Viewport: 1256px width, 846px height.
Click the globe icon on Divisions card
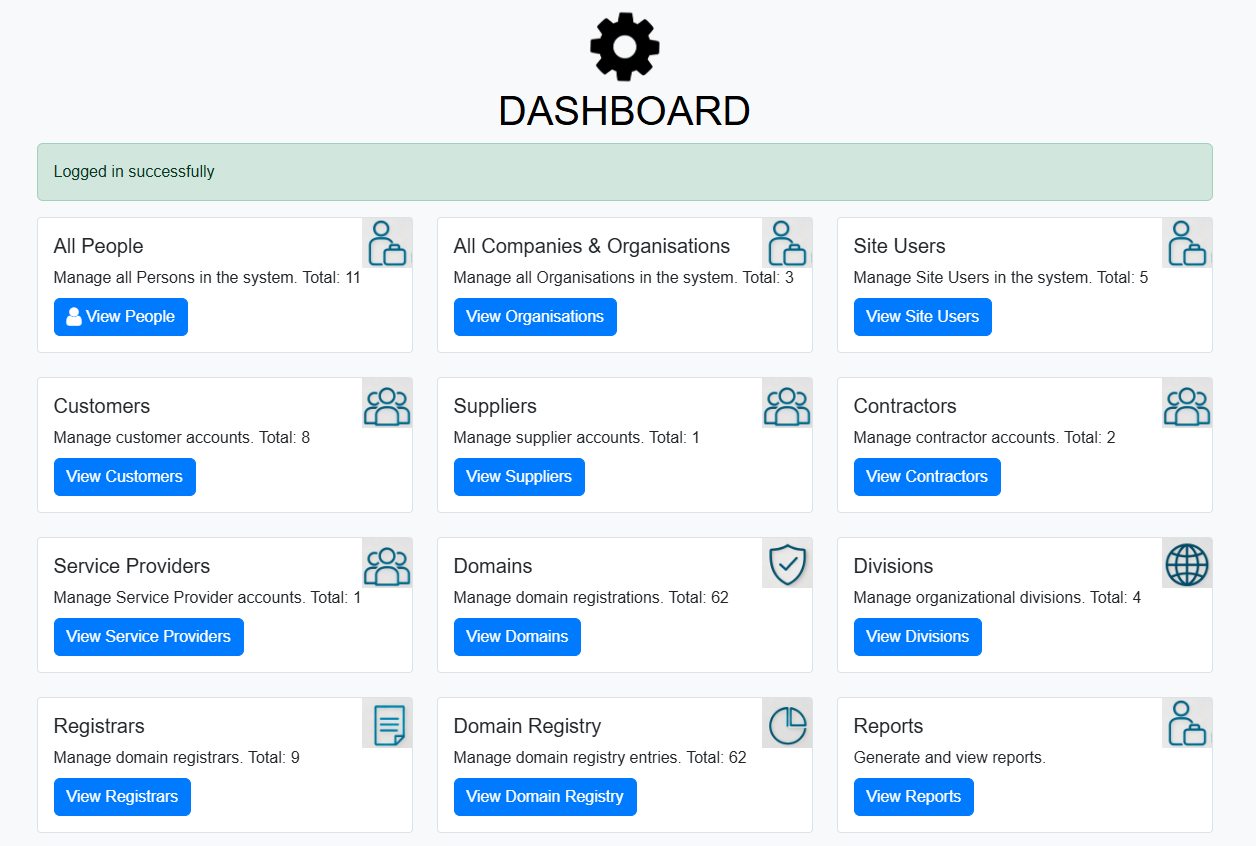pos(1187,563)
